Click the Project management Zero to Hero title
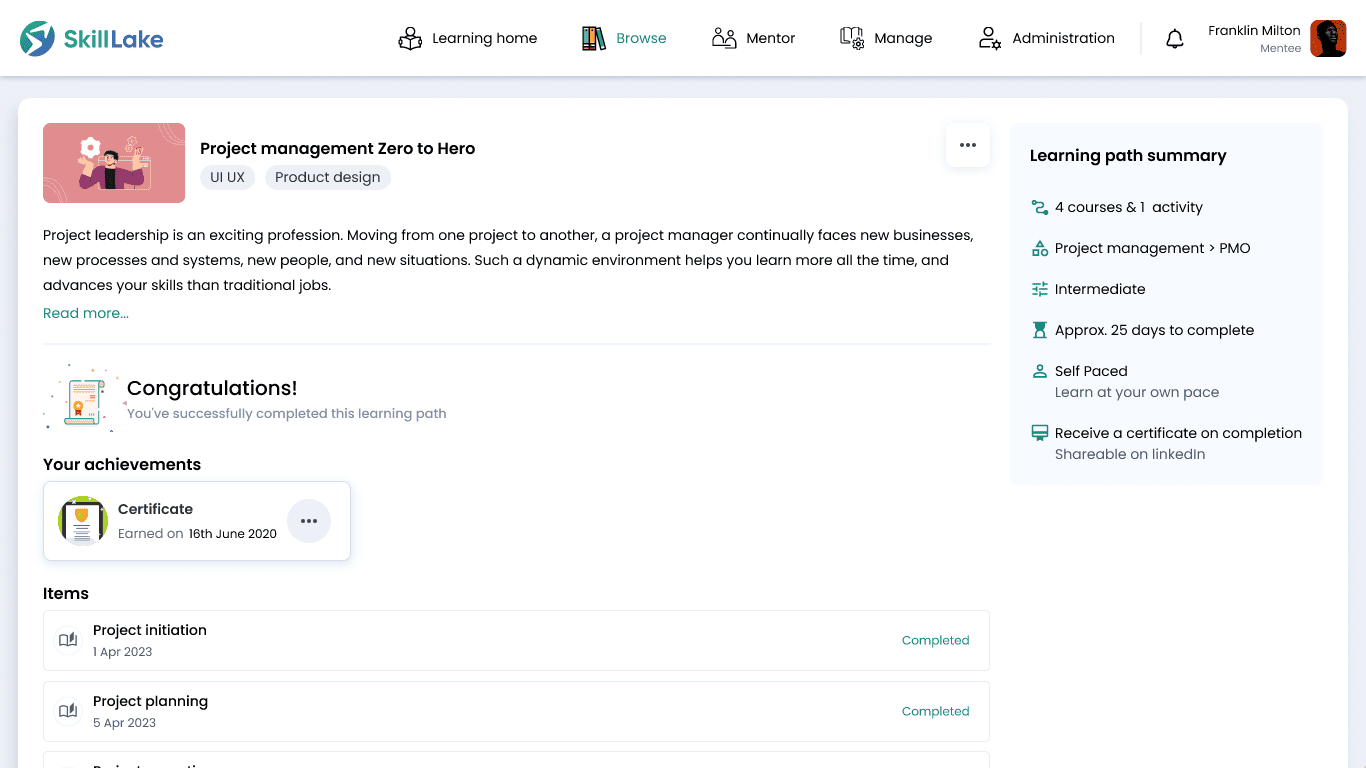 coord(338,148)
